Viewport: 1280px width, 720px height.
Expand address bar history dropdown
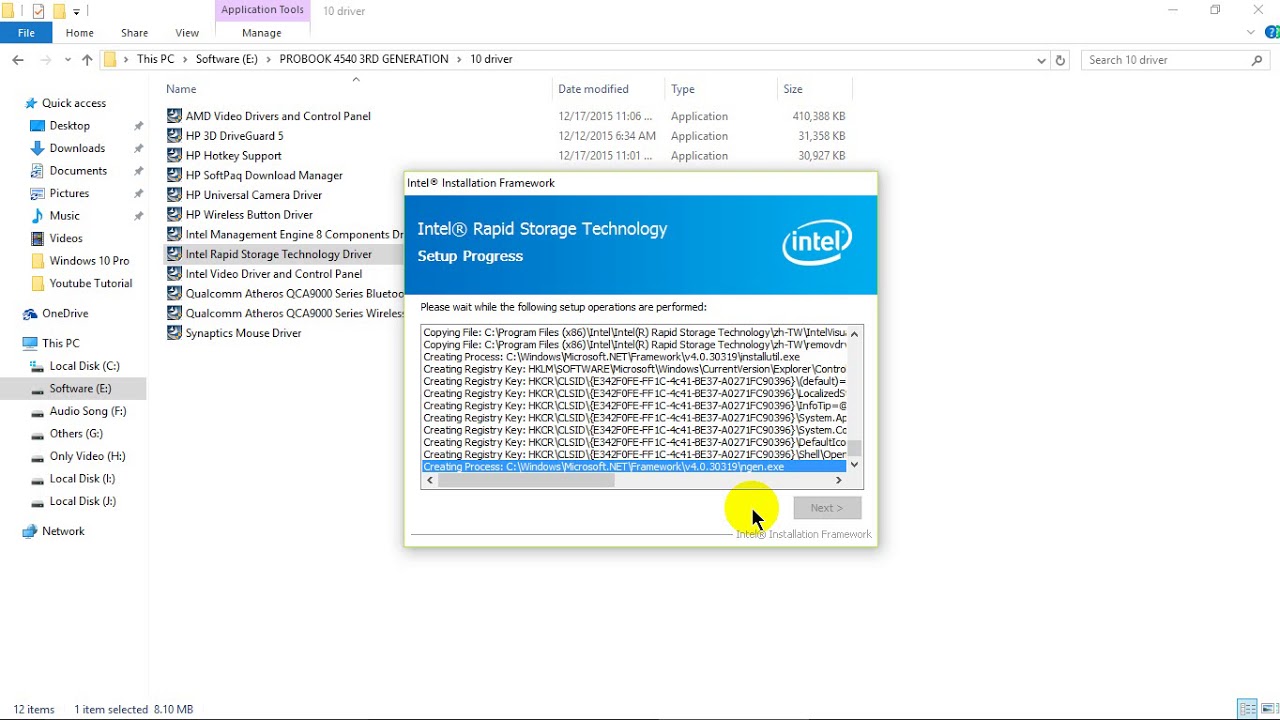click(1042, 60)
